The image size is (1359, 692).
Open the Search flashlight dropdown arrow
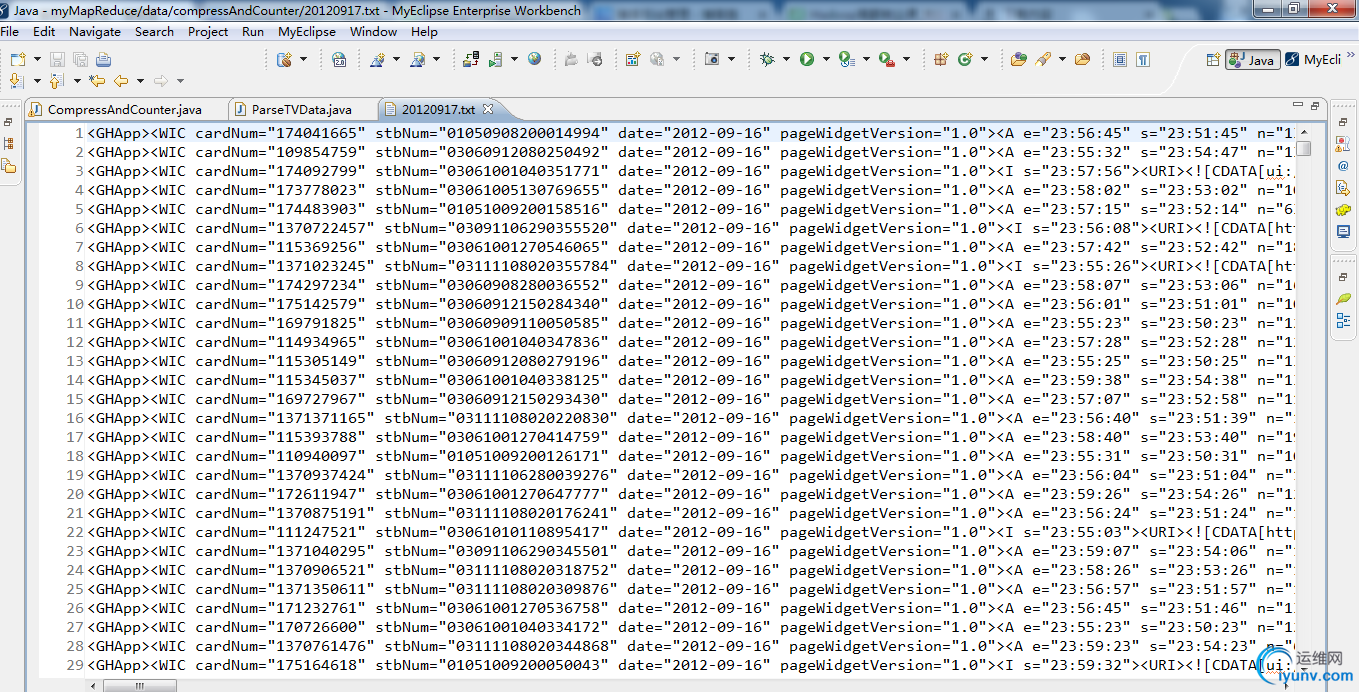1062,60
